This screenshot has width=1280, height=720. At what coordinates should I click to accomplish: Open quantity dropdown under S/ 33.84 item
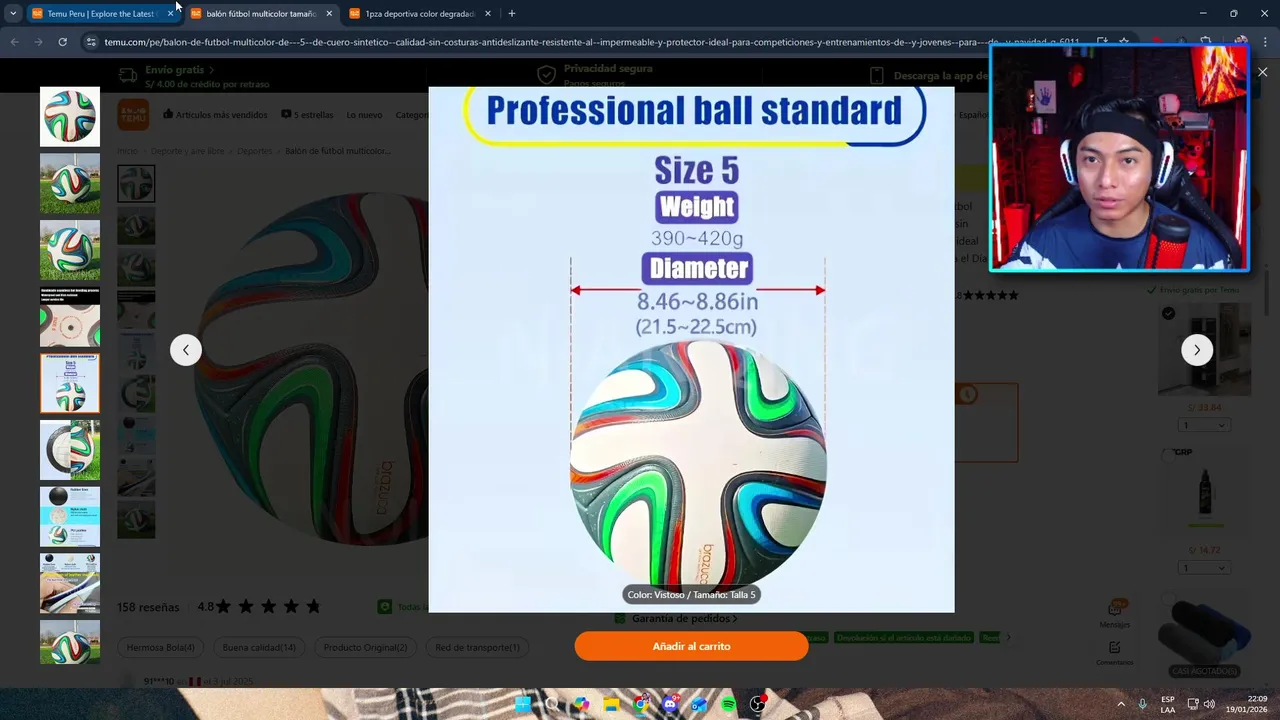pos(1204,425)
